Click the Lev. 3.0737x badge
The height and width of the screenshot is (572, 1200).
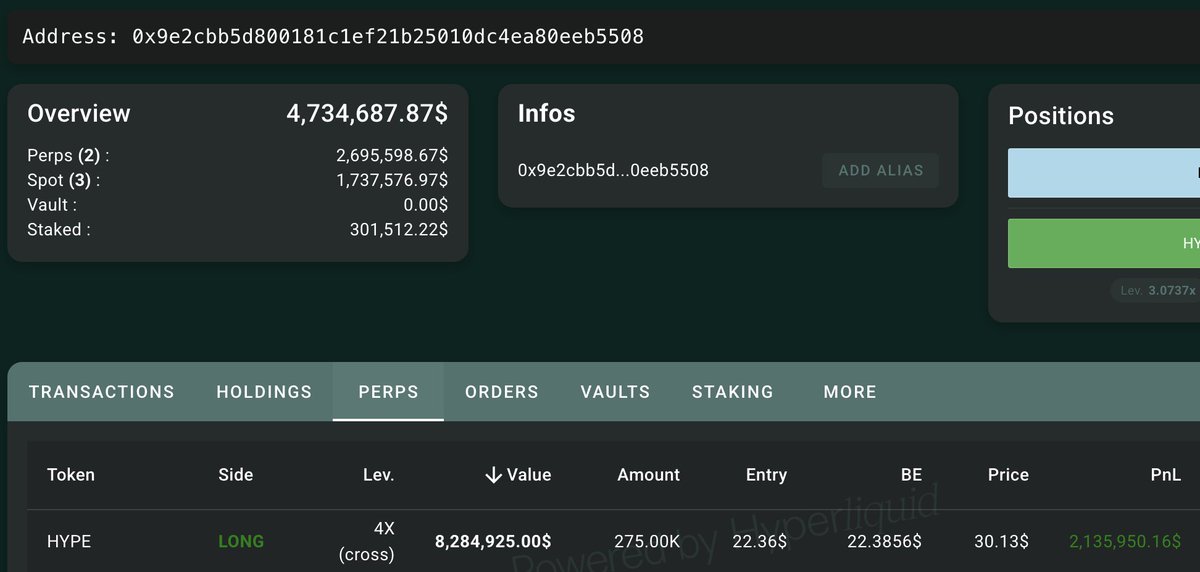coord(1156,290)
